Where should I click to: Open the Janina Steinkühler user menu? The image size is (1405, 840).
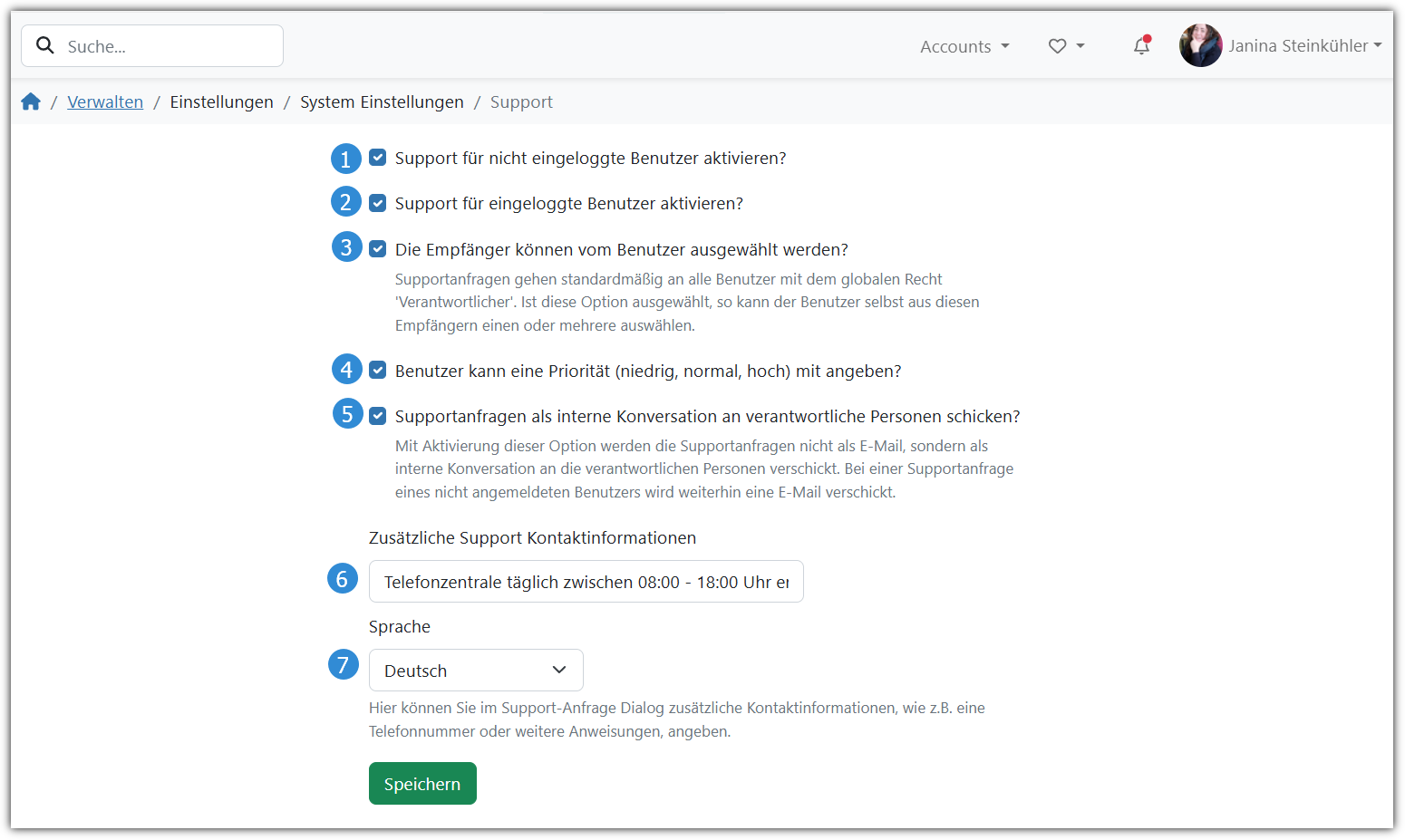click(1304, 46)
